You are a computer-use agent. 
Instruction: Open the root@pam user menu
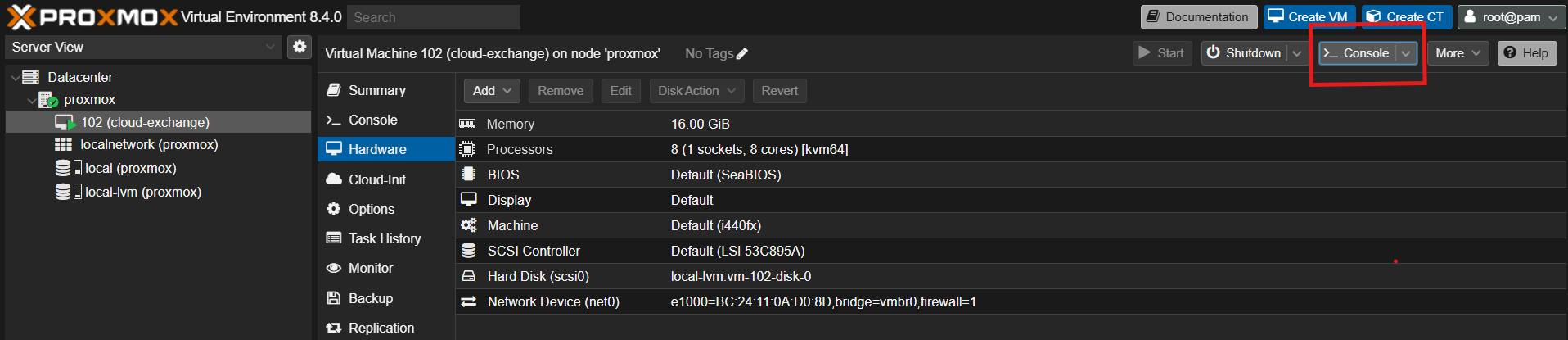click(1512, 16)
